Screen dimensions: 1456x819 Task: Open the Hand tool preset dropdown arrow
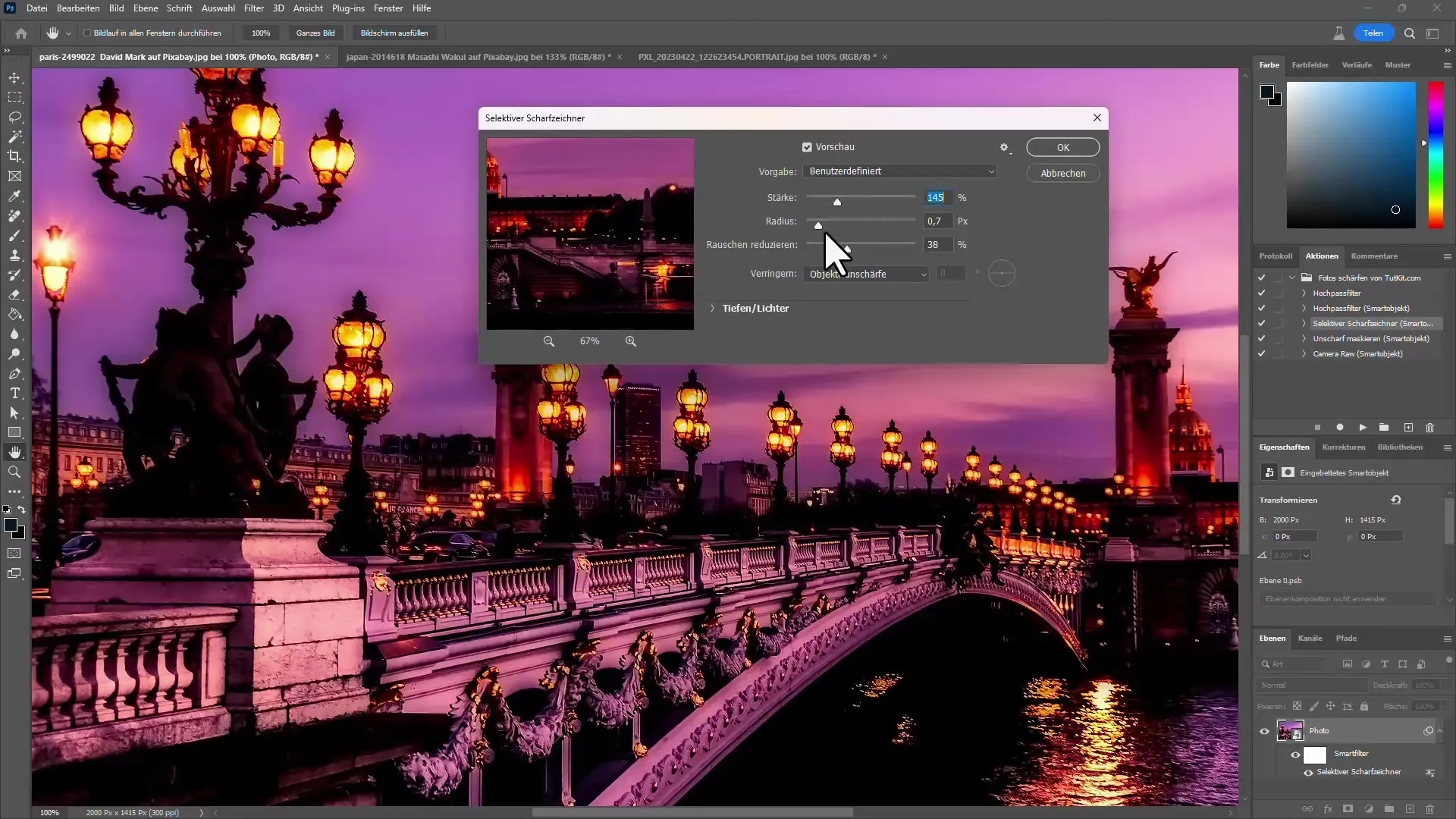click(x=68, y=33)
